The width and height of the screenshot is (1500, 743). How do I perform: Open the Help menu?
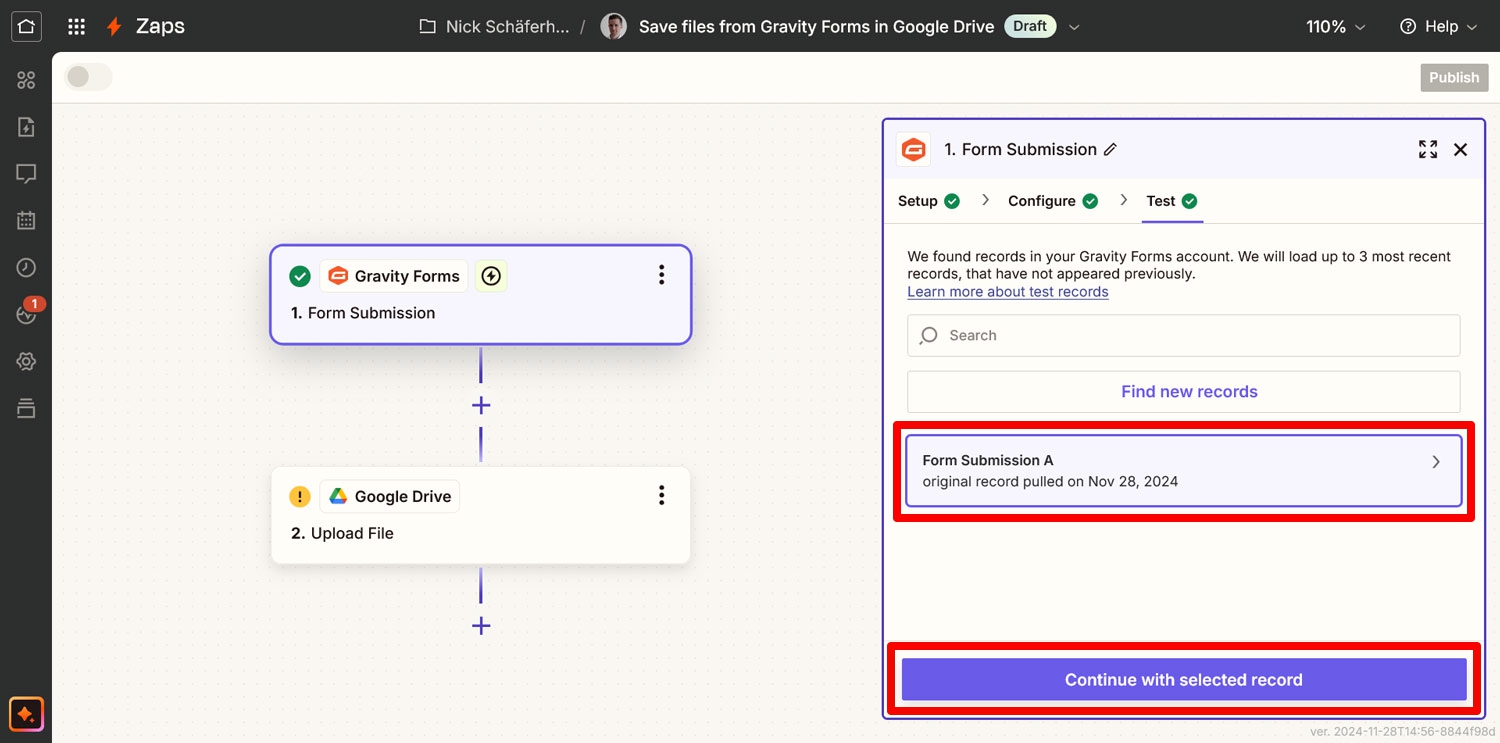pyautogui.click(x=1438, y=27)
